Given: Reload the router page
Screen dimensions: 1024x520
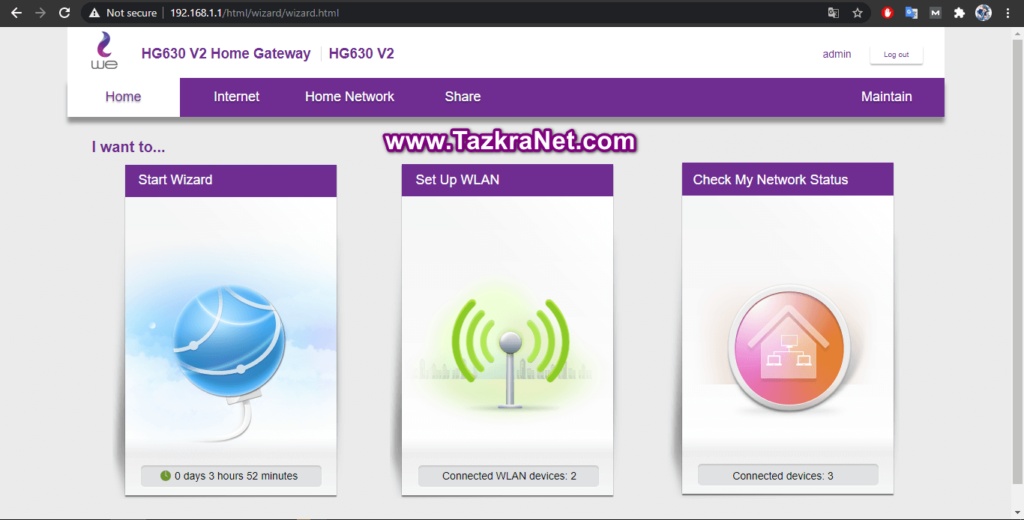Looking at the screenshot, I should (65, 13).
